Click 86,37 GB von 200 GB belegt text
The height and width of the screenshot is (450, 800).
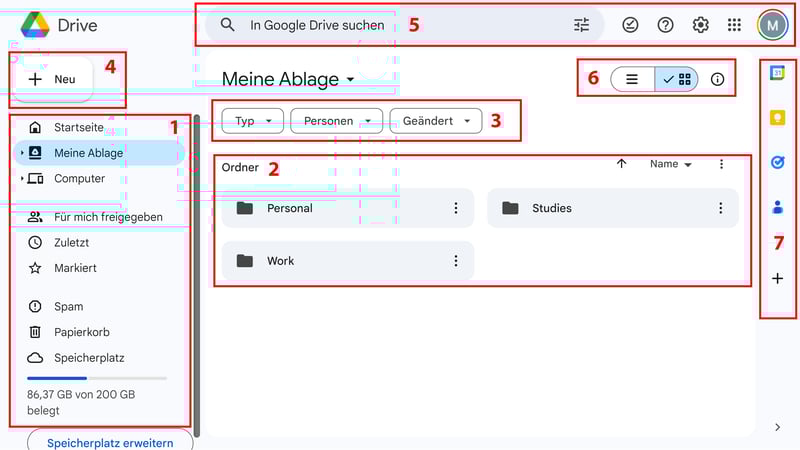click(81, 402)
